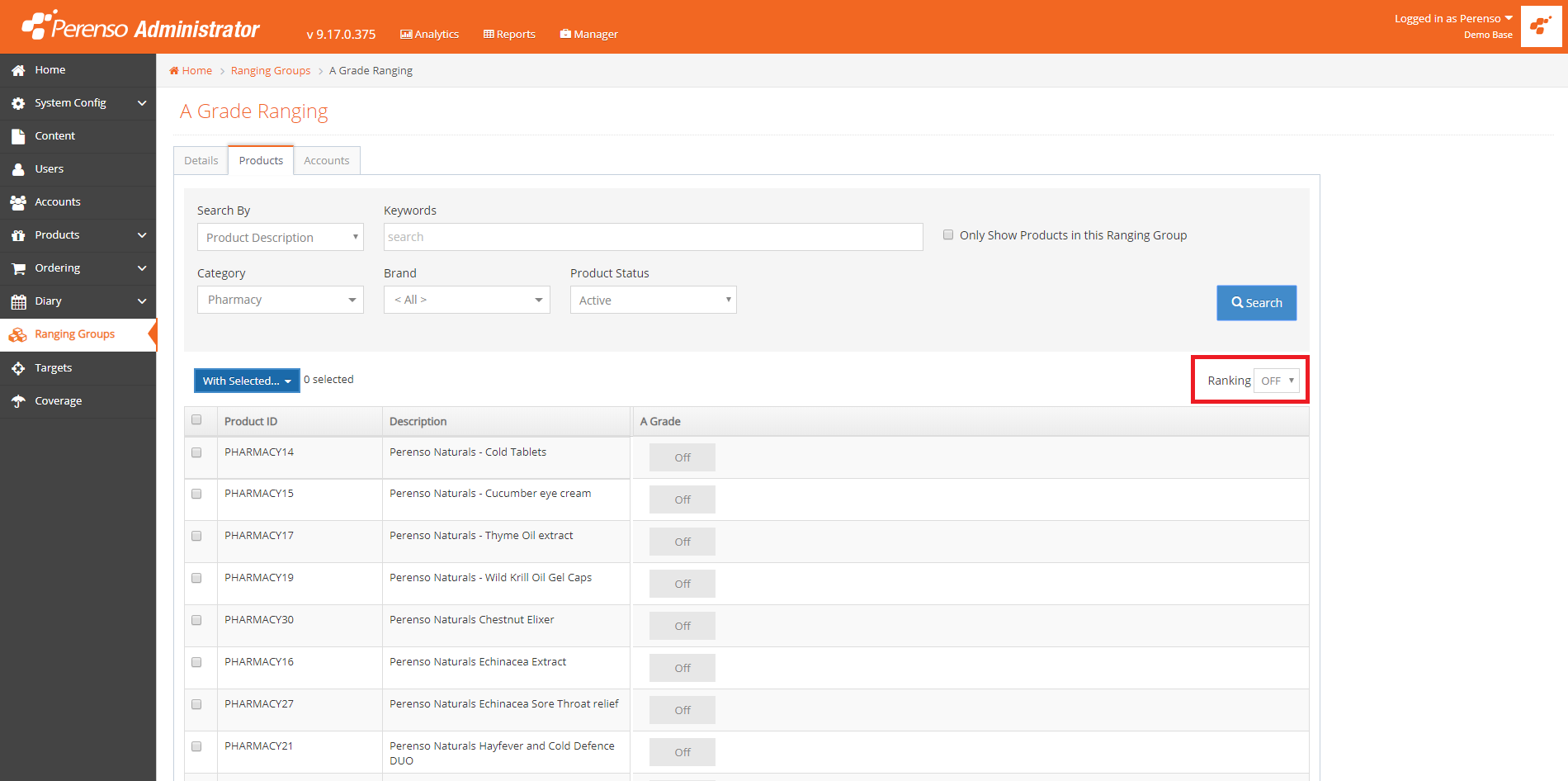Click the Targets sidebar item label
Image resolution: width=1568 pixels, height=781 pixels.
[x=54, y=368]
